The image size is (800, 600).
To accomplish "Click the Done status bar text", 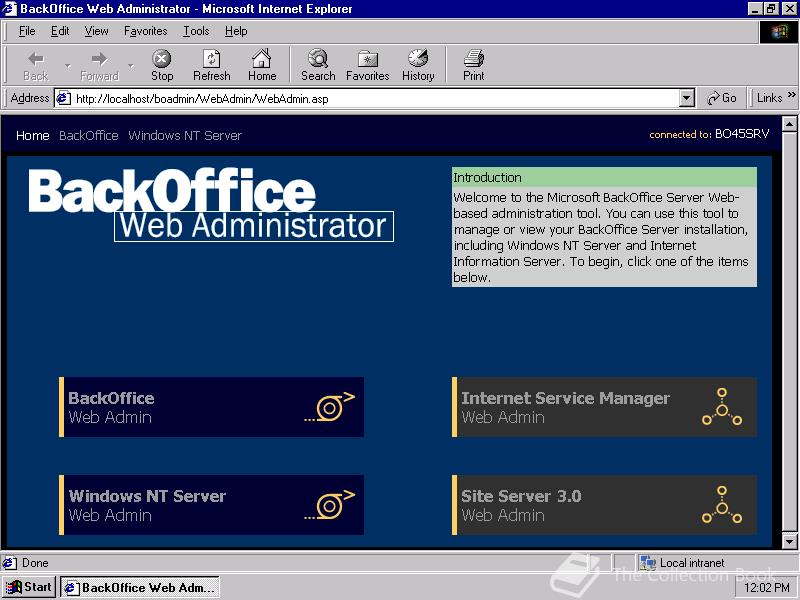I will (35, 563).
